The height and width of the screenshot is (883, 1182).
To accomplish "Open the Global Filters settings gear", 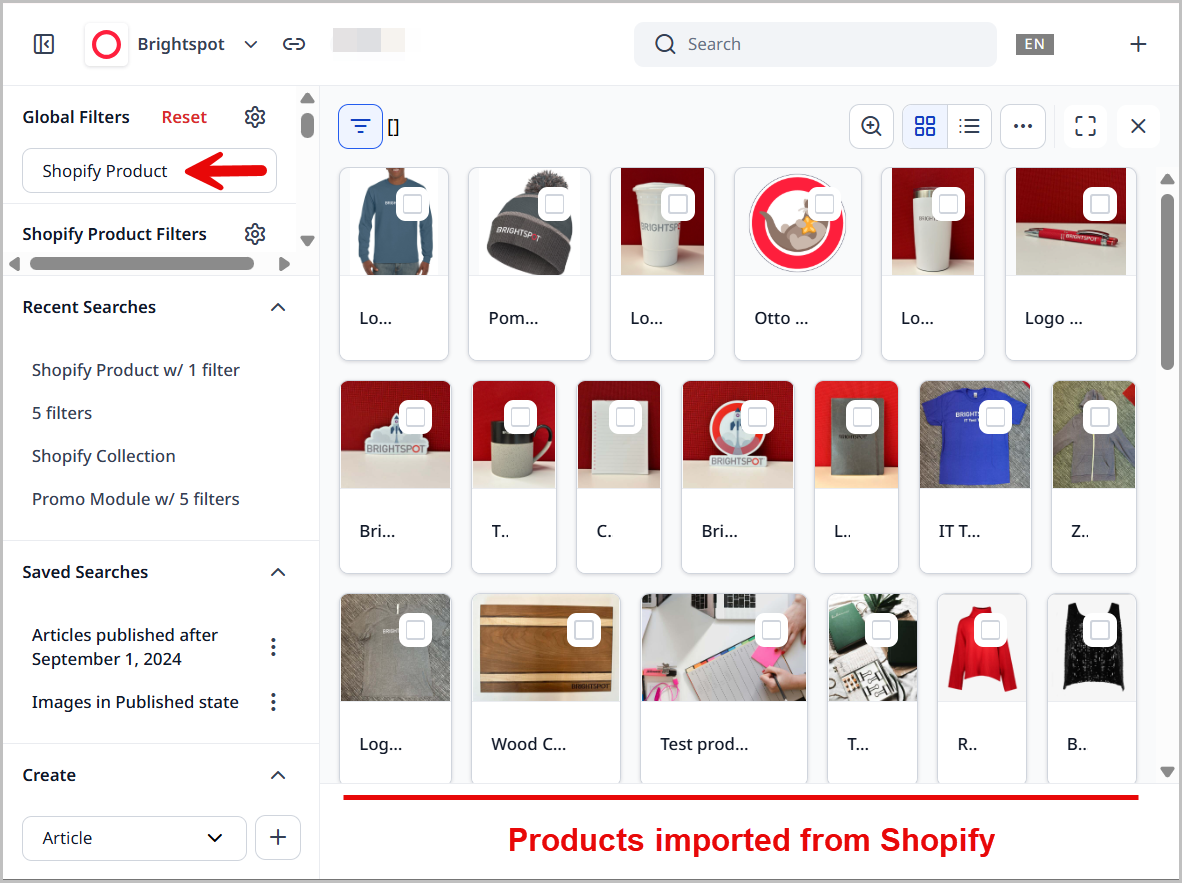I will [x=255, y=117].
